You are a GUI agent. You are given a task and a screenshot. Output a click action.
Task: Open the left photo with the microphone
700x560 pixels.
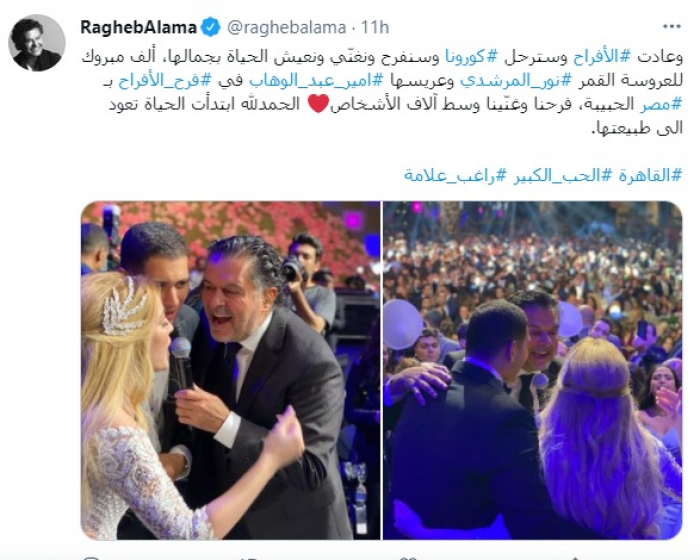[230, 371]
